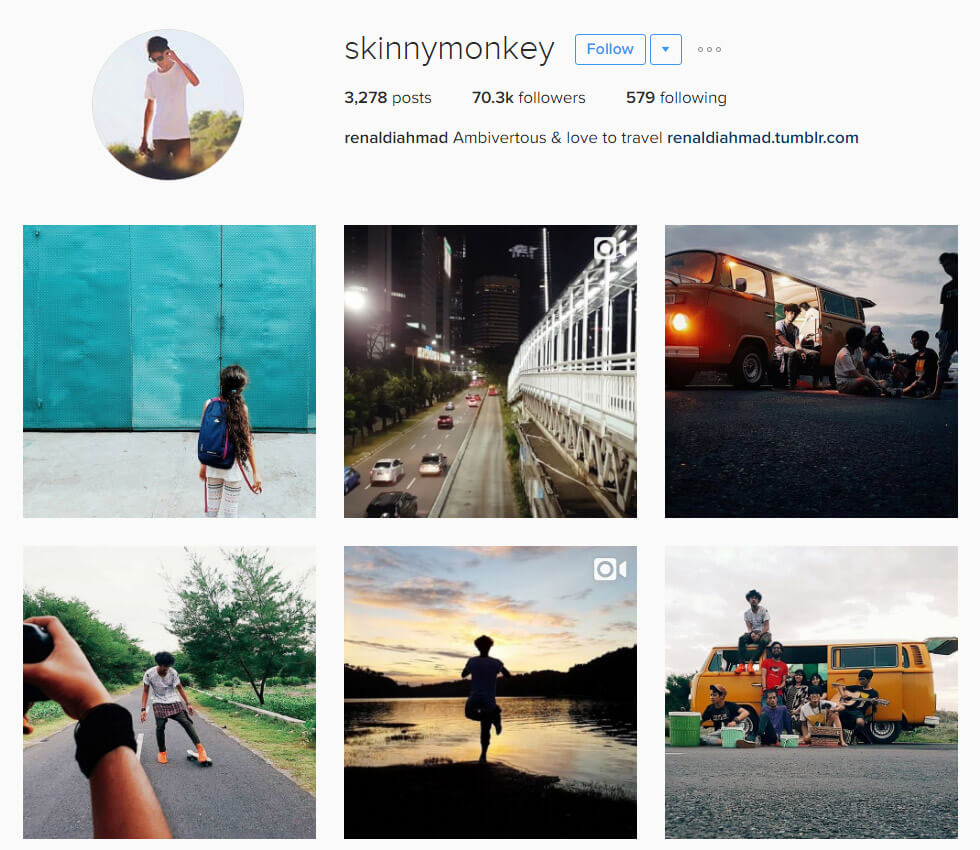The image size is (980, 850).
Task: Click the skinnymonkey username heading
Action: tap(449, 49)
